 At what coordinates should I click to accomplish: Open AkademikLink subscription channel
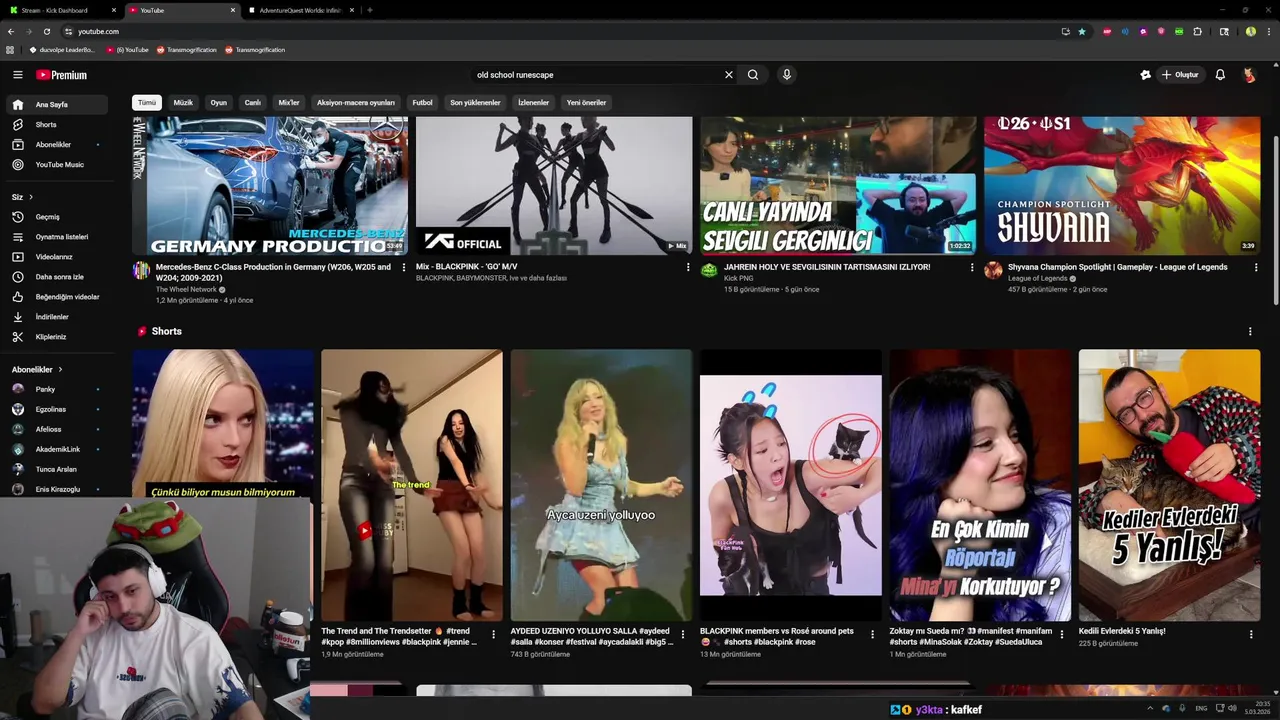click(x=56, y=449)
